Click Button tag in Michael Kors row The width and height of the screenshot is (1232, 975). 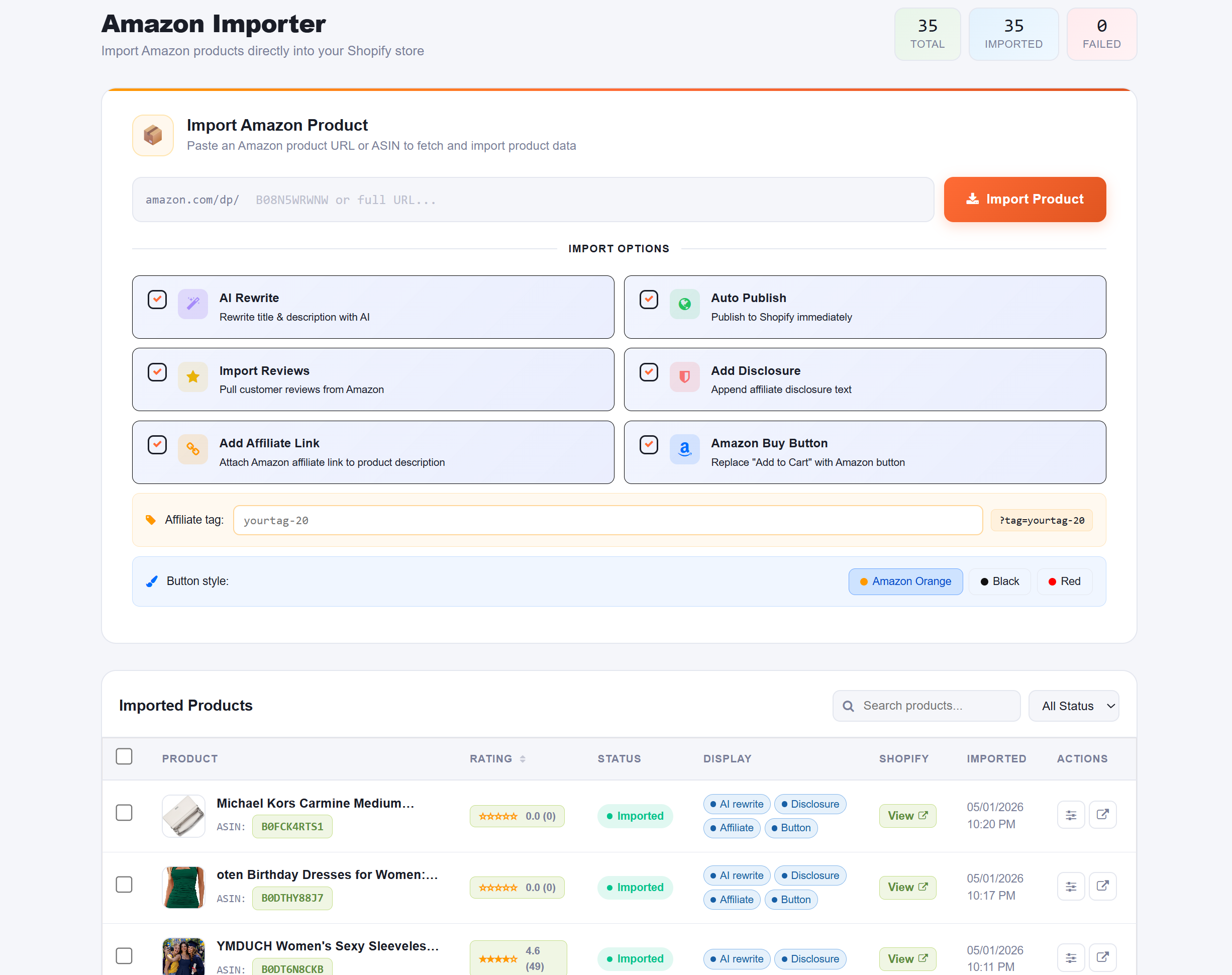(x=791, y=828)
